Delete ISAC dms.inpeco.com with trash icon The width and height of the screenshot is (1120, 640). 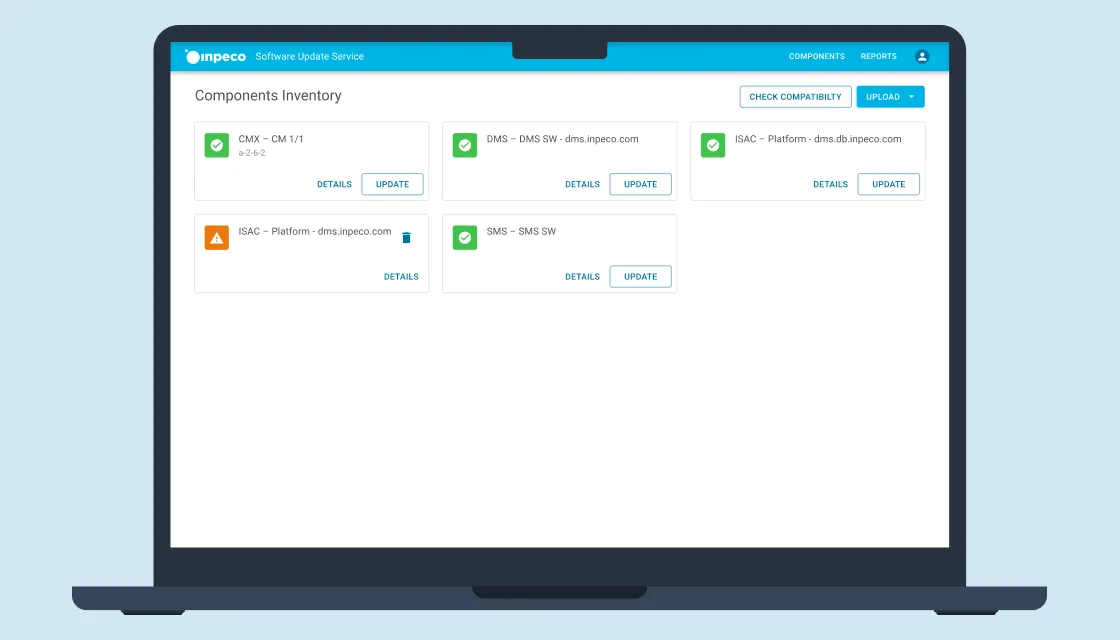[406, 238]
